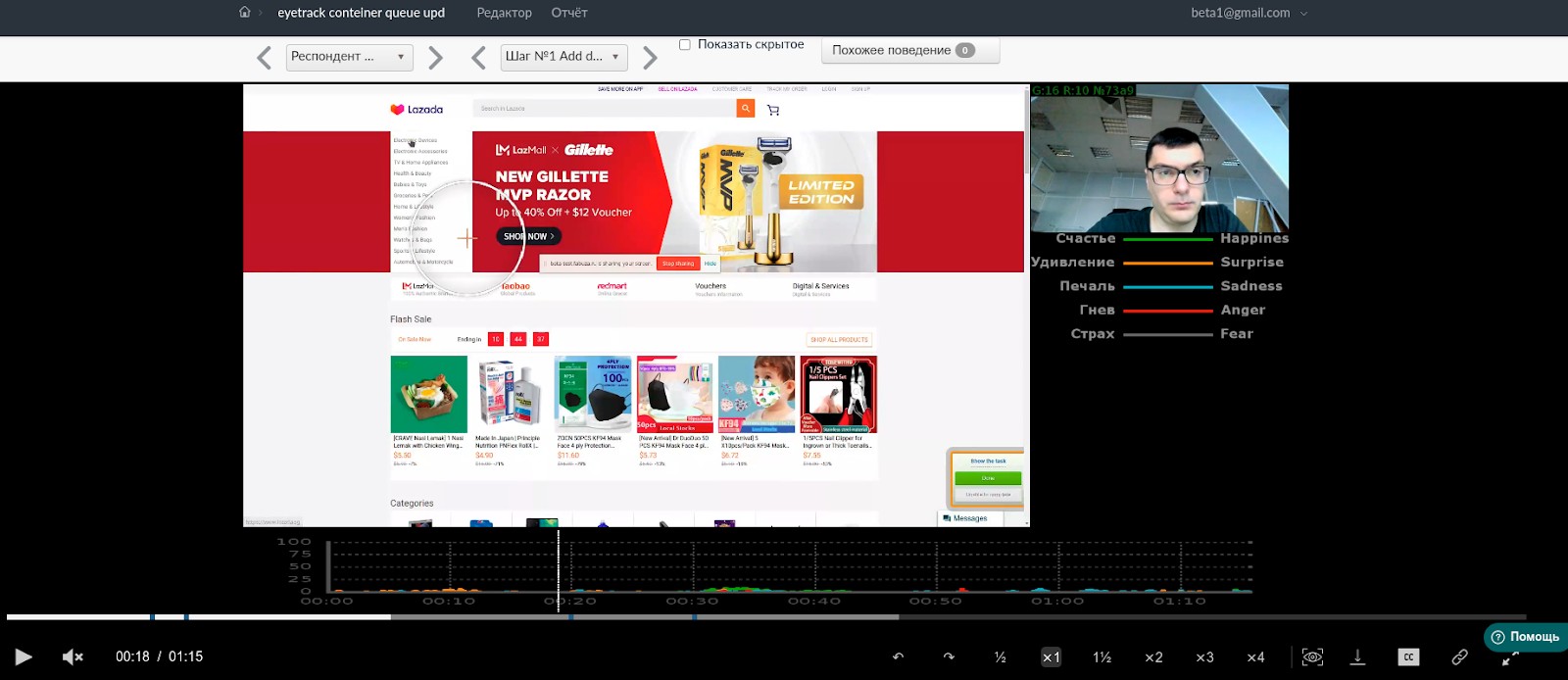1568x680 pixels.
Task: Open the Респондент dropdown
Action: point(349,57)
